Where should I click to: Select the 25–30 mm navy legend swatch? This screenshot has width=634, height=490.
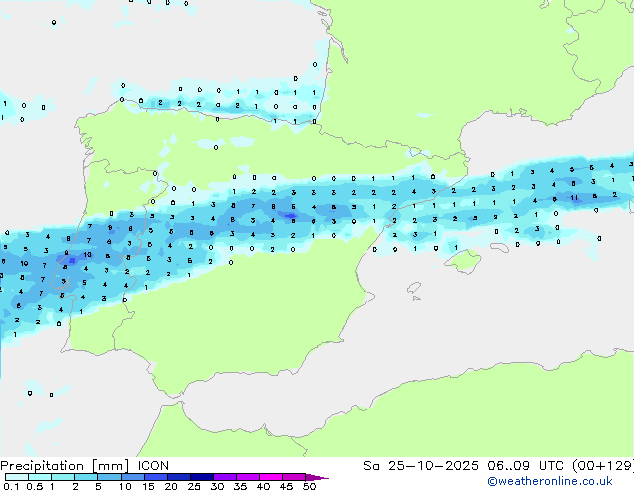coord(202,477)
